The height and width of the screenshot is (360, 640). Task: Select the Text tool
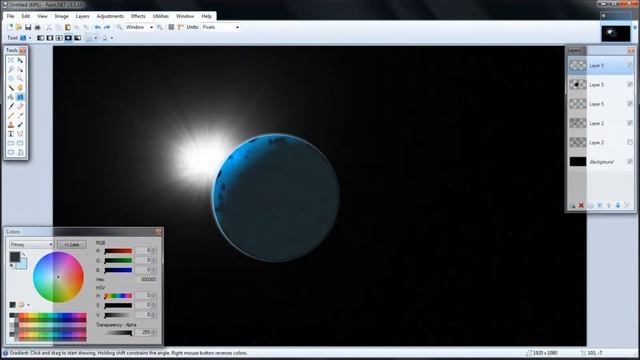(11, 134)
